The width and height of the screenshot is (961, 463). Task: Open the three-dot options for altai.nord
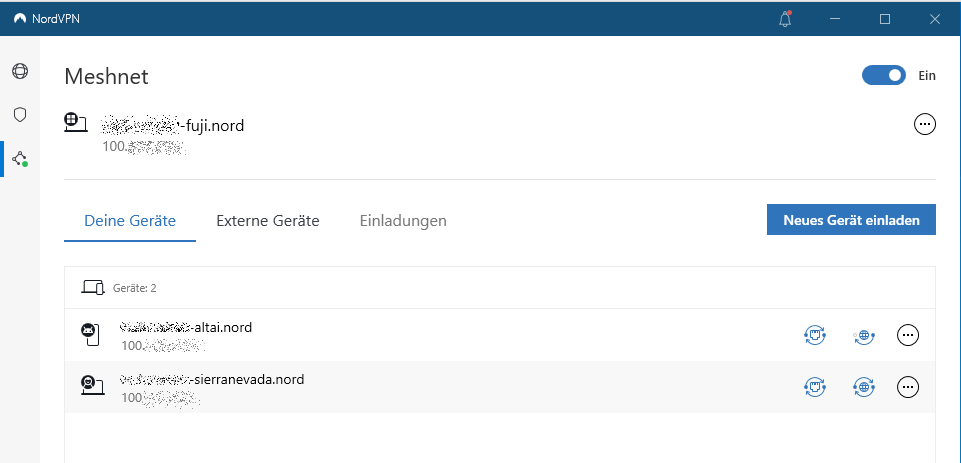click(x=908, y=335)
